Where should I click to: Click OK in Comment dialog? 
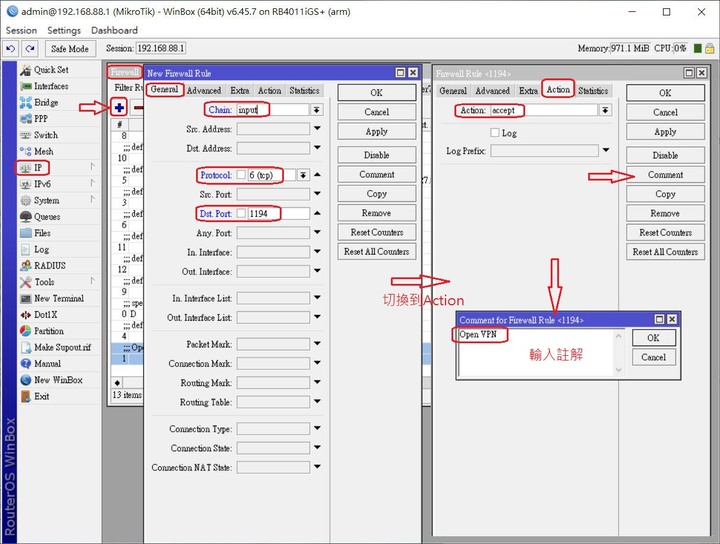[653, 338]
